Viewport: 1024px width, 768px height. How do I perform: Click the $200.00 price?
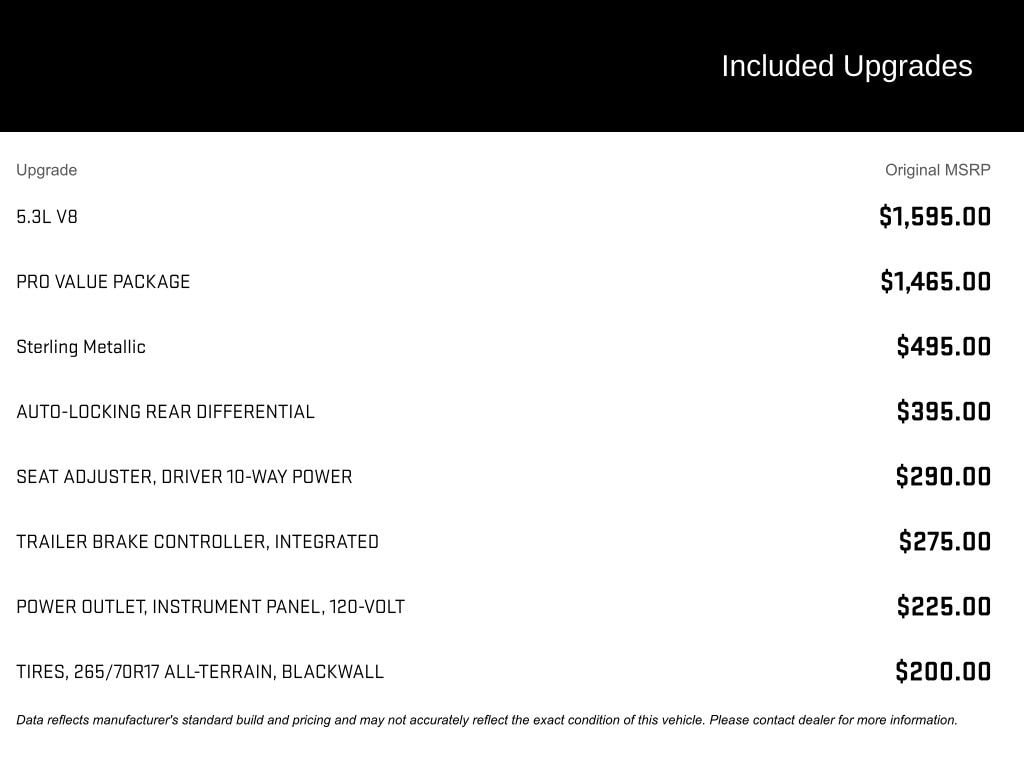943,672
